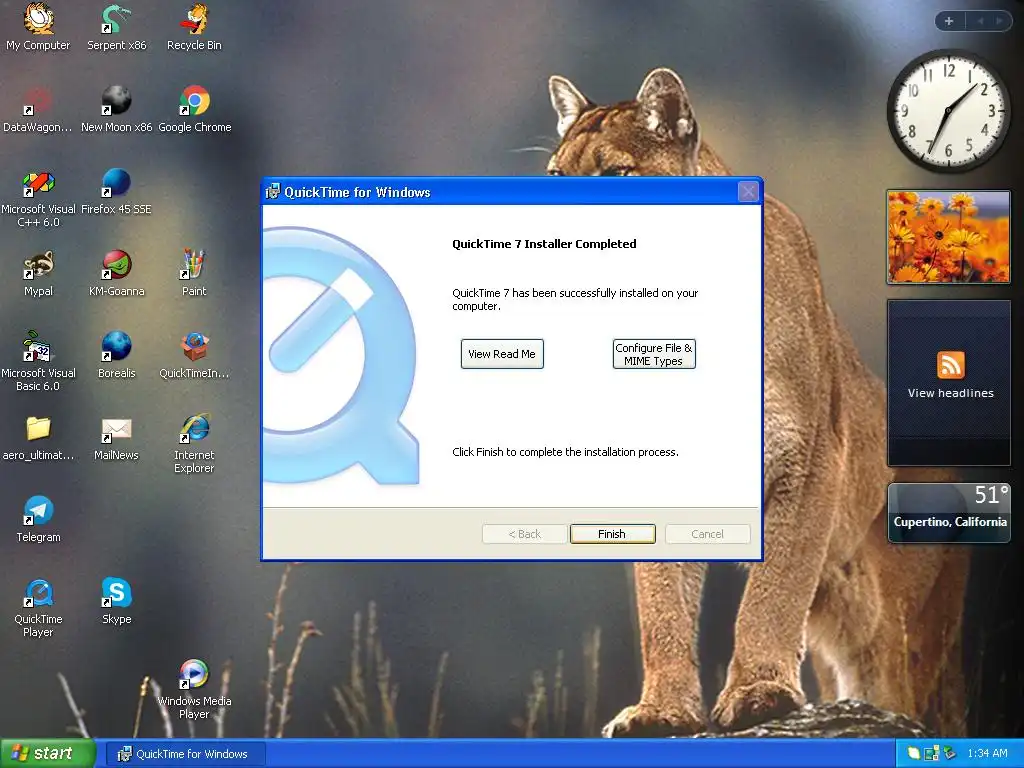This screenshot has width=1024, height=768.
Task: Click sidebar next page arrow
Action: click(999, 21)
